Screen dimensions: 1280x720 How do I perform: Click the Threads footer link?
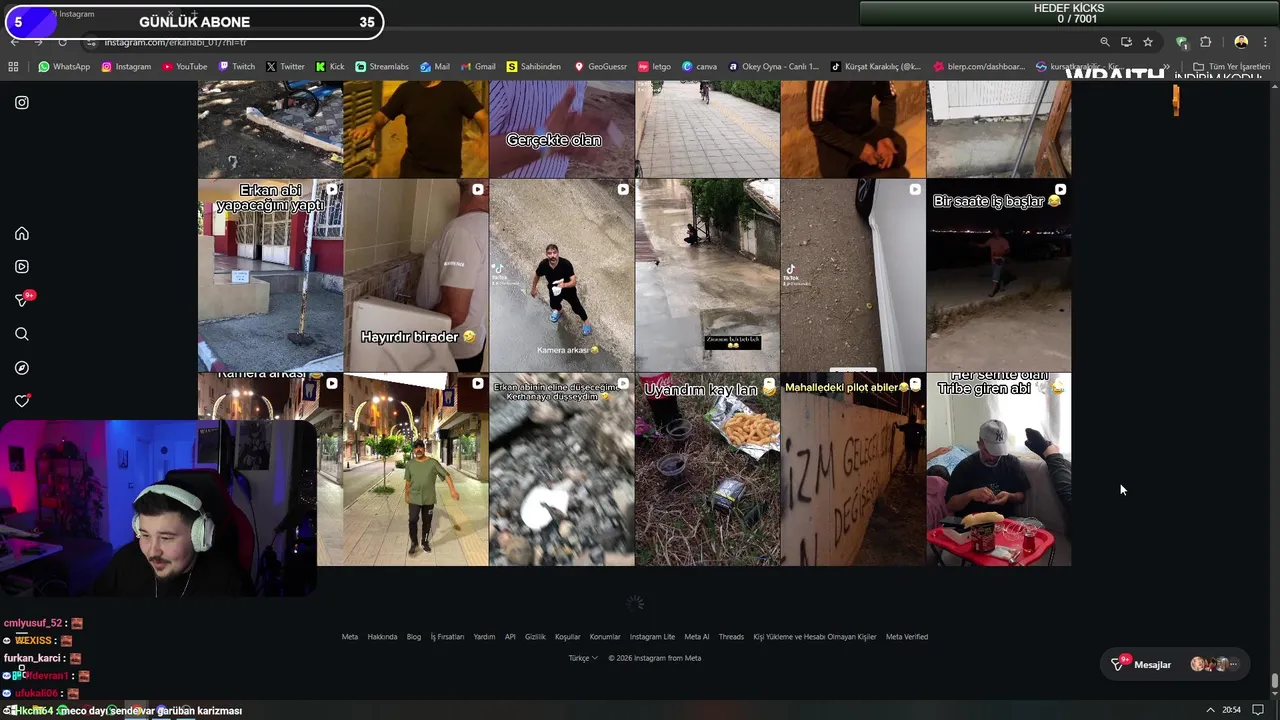[x=731, y=637]
